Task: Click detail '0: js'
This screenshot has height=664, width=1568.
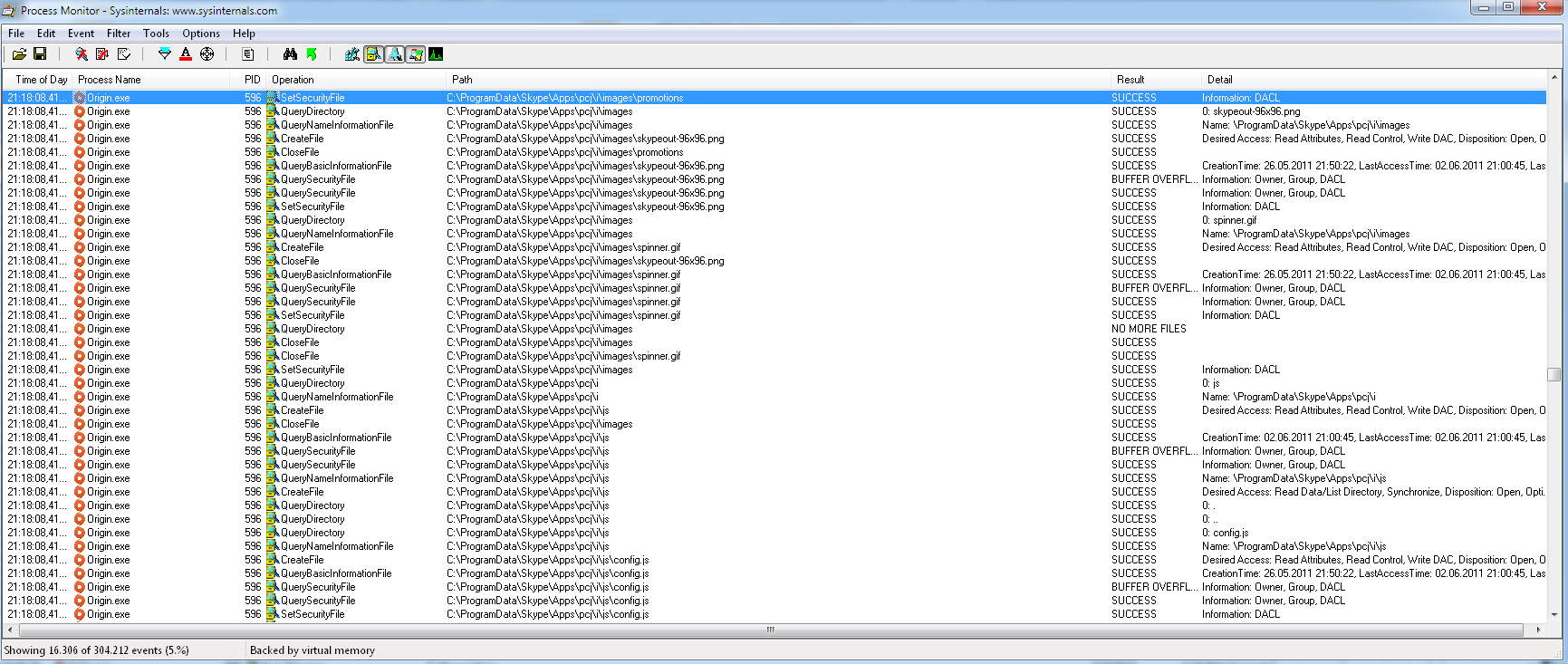Action: point(1210,383)
